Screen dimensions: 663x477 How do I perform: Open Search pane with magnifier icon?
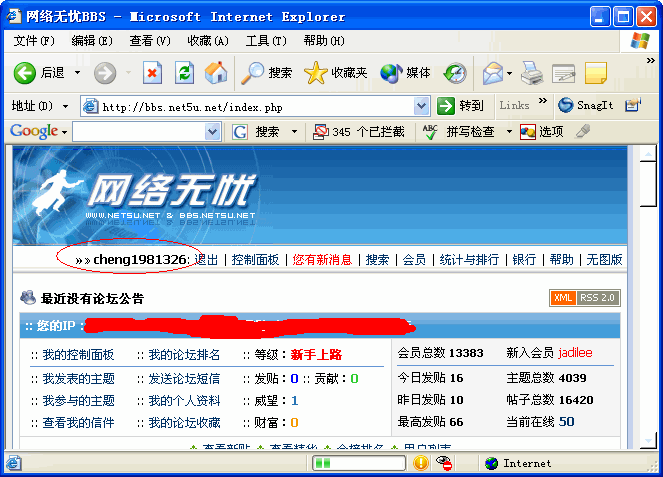(252, 73)
